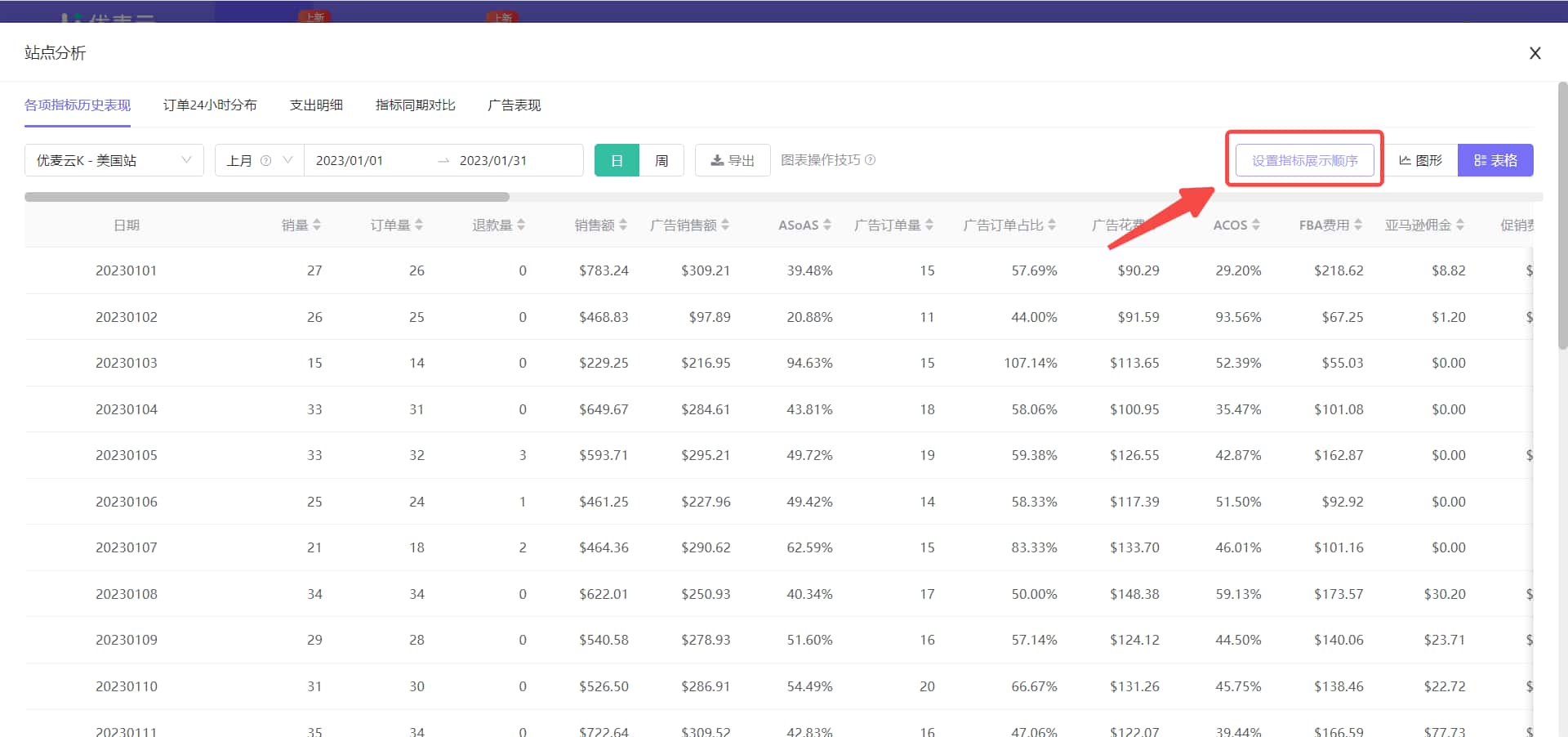1568x737 pixels.
Task: Click ACOS value 93.56%
Action: pyautogui.click(x=1238, y=317)
